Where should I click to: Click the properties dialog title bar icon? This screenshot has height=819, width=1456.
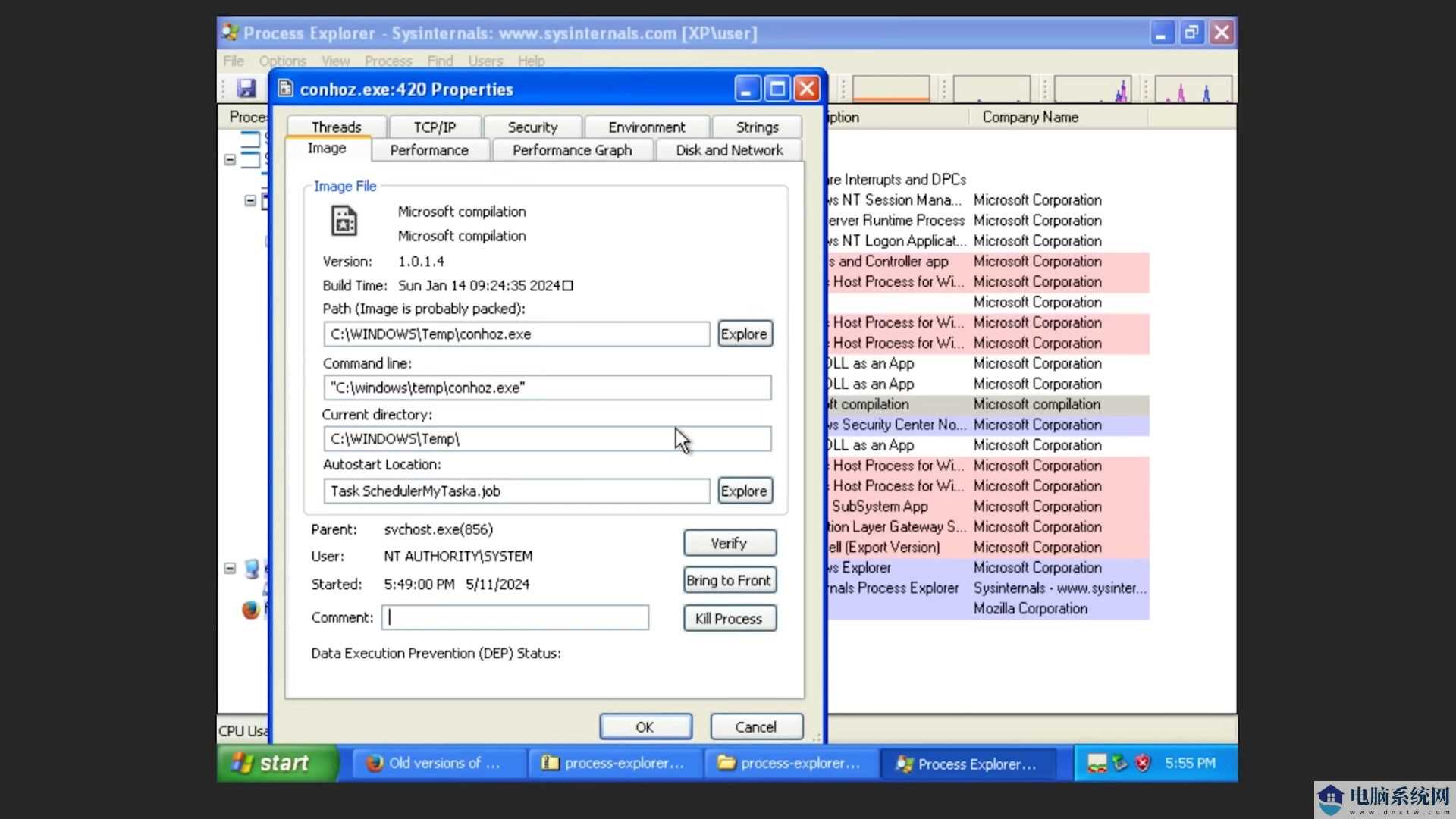[x=285, y=89]
